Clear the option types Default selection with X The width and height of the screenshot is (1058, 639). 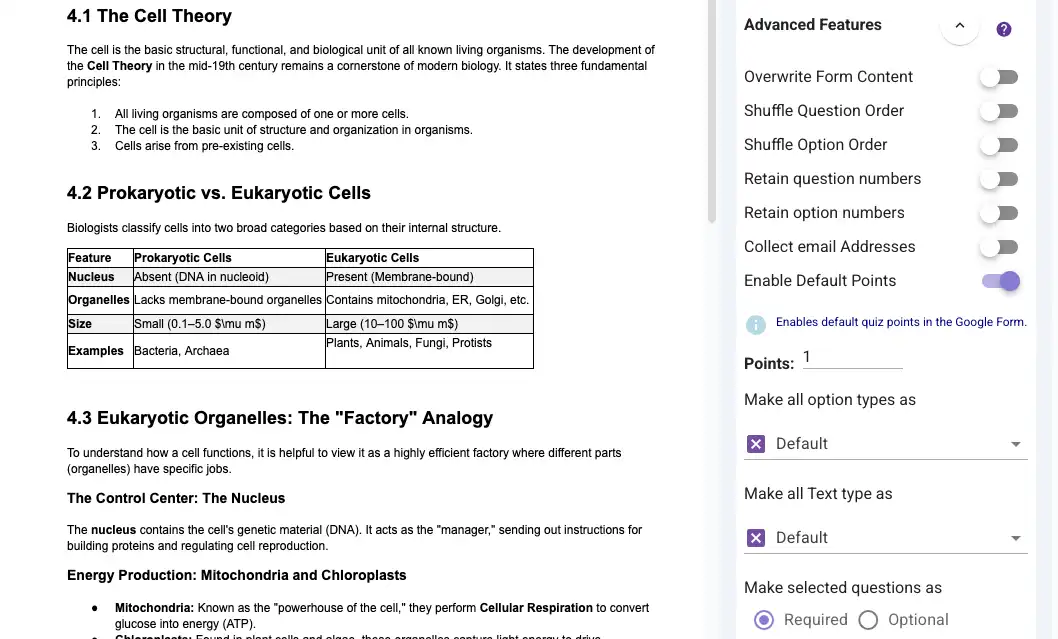tap(755, 443)
